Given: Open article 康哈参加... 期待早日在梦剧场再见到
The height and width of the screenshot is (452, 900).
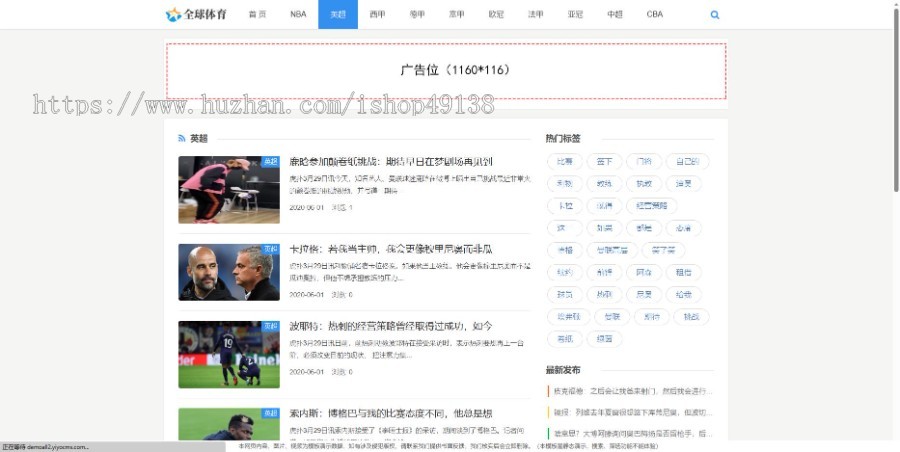Looking at the screenshot, I should click(391, 162).
